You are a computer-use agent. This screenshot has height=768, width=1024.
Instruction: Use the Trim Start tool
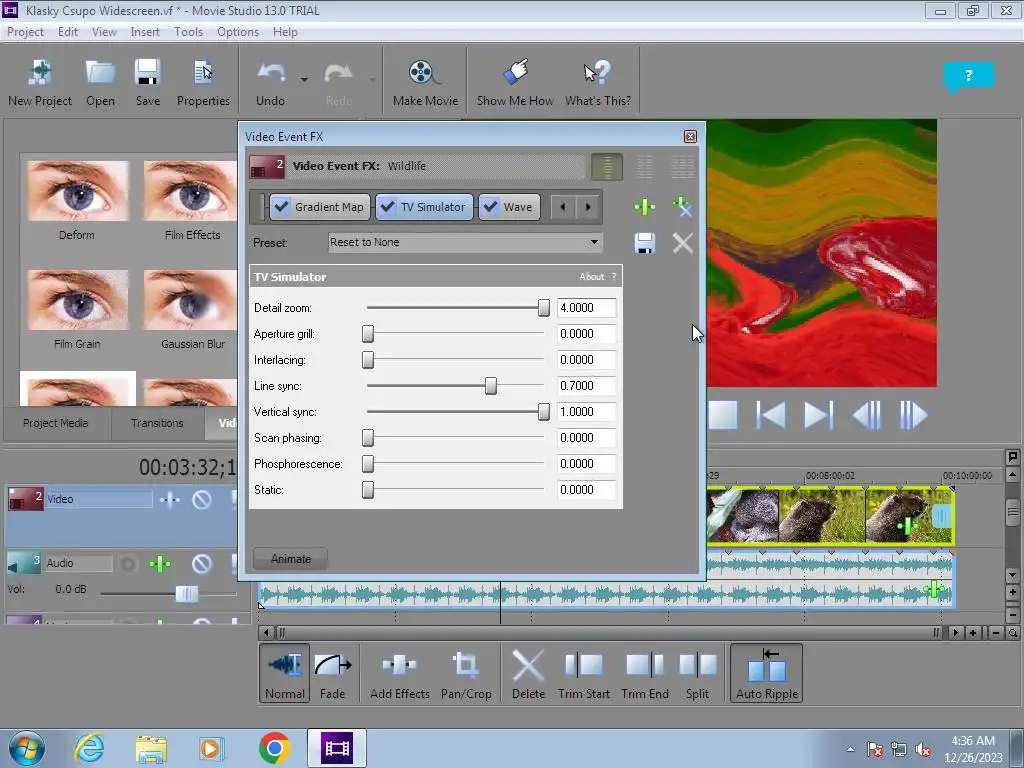pyautogui.click(x=583, y=673)
